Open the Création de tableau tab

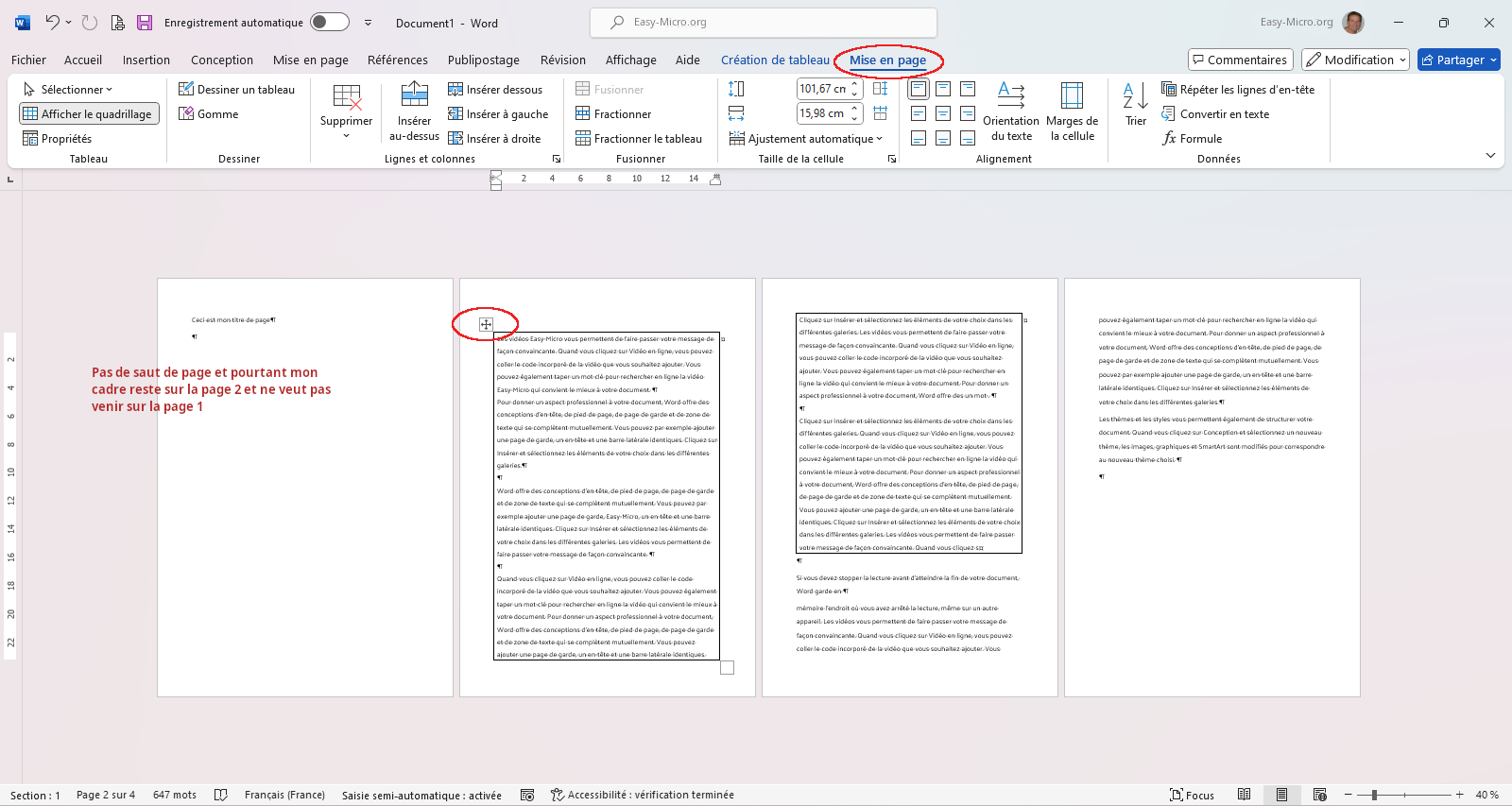(775, 60)
